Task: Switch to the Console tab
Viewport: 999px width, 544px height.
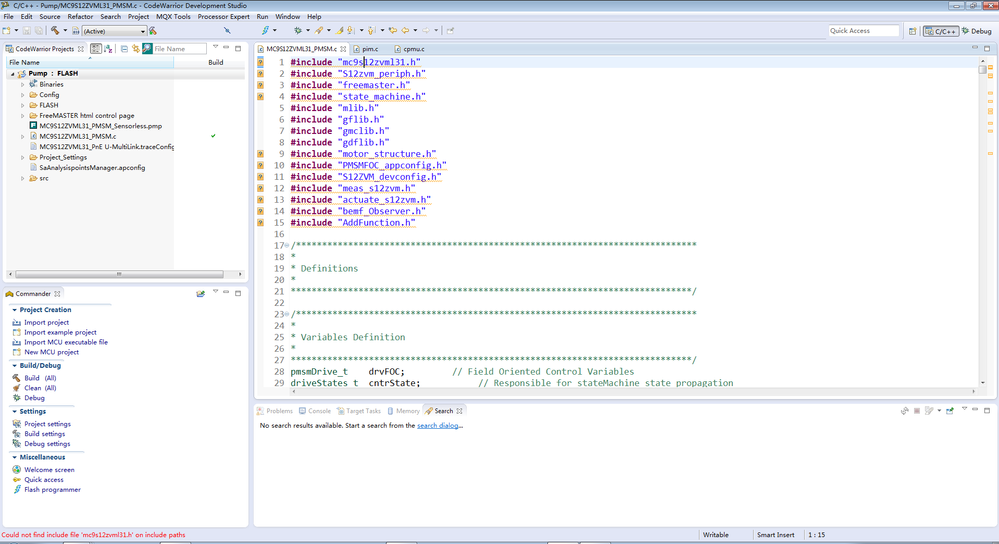Action: [x=315, y=411]
